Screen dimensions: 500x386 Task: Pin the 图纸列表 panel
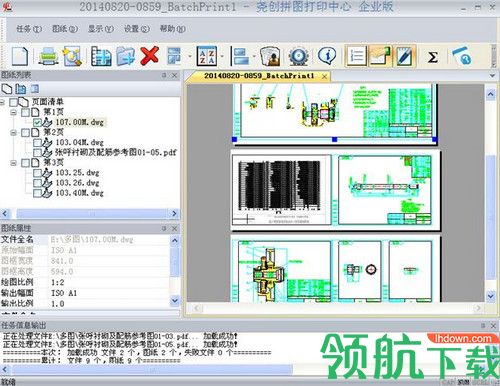pos(164,75)
